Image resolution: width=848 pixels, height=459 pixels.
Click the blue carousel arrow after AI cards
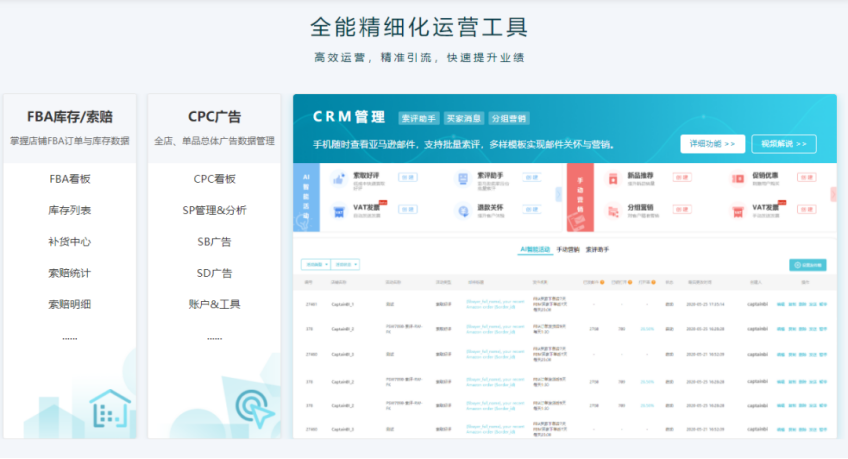point(559,194)
